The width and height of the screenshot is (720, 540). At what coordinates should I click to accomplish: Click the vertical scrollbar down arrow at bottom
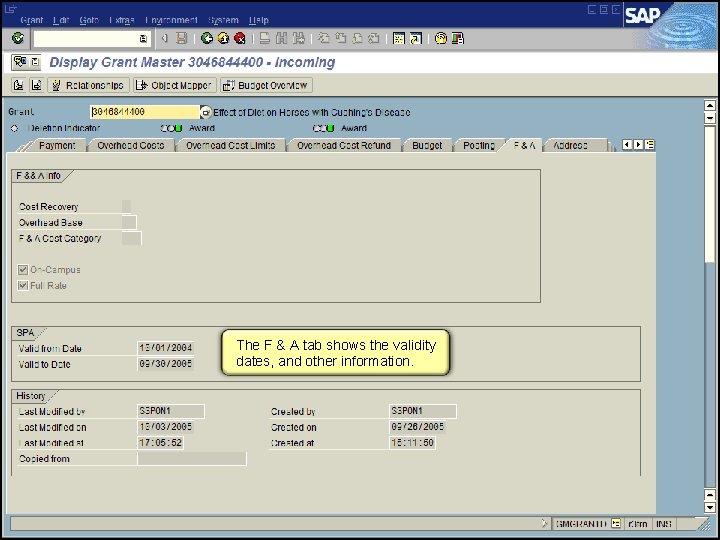pos(710,508)
